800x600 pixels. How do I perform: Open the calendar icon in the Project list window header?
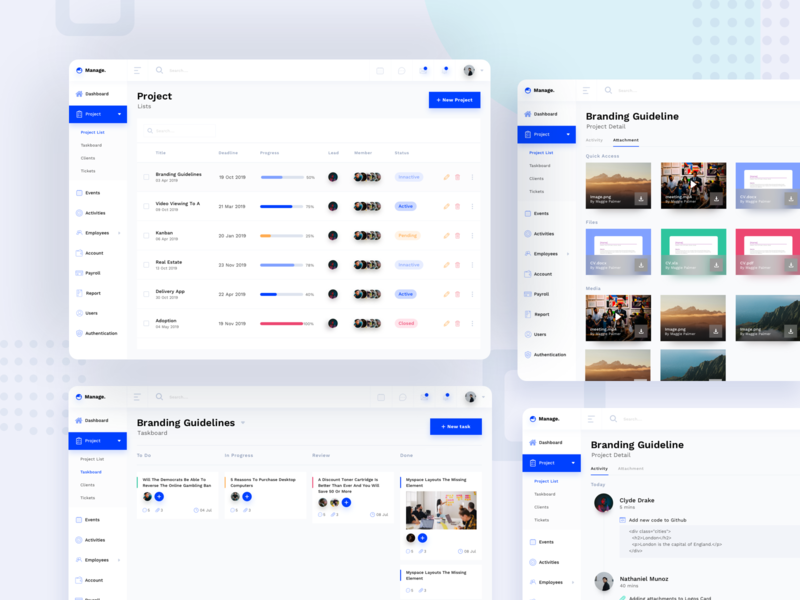[380, 70]
